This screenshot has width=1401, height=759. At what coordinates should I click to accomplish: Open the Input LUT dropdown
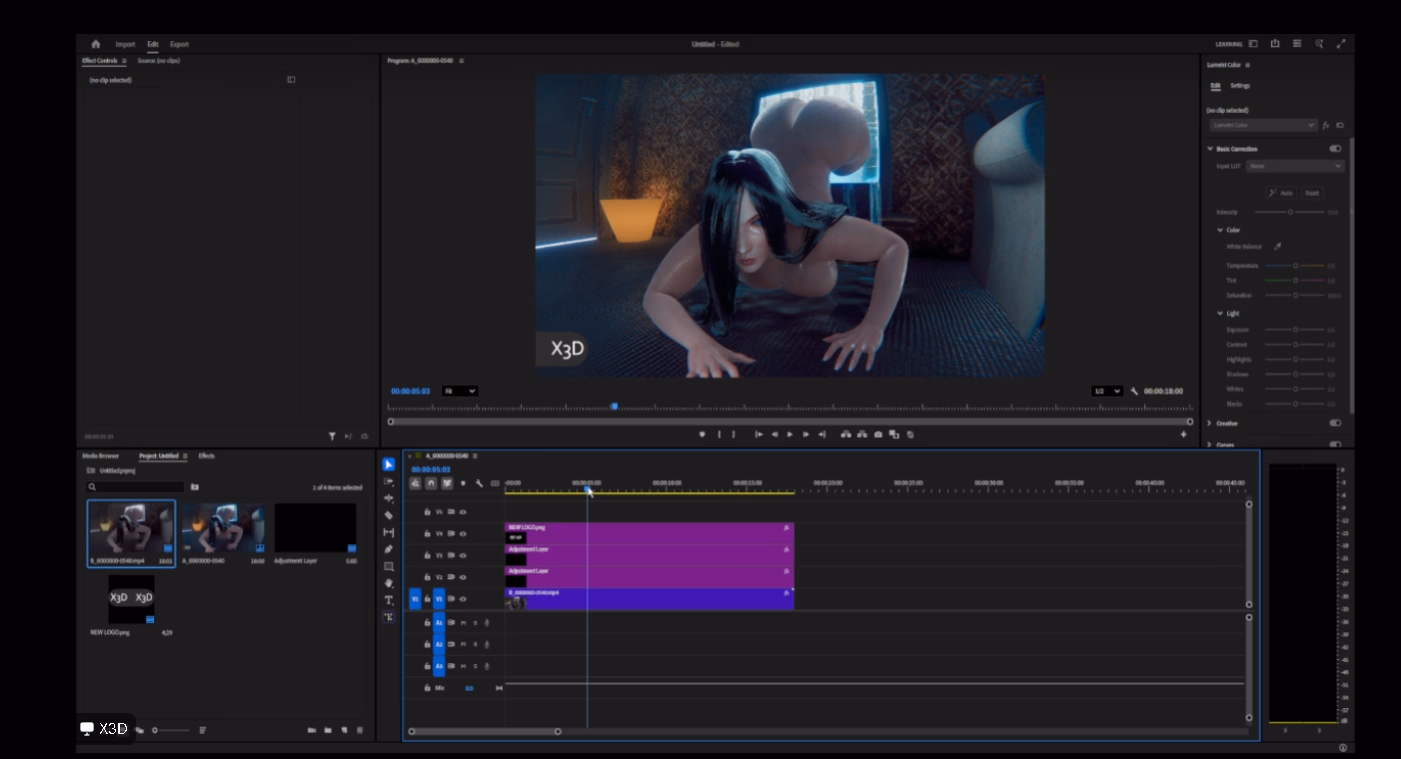(x=1295, y=166)
